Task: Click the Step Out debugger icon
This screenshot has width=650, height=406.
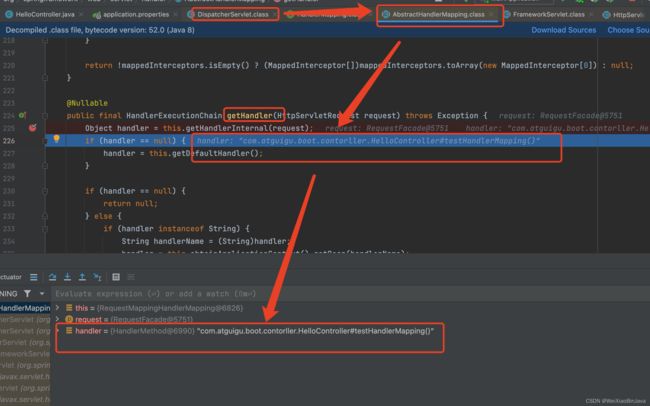Action: point(82,277)
